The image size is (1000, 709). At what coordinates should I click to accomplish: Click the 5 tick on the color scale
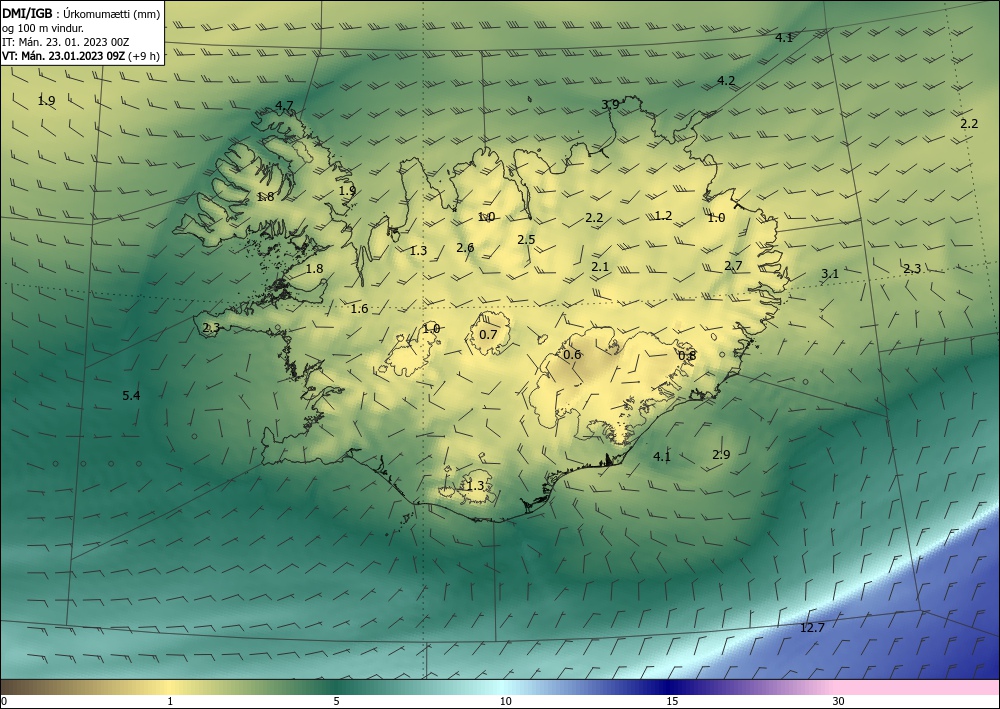pos(336,701)
